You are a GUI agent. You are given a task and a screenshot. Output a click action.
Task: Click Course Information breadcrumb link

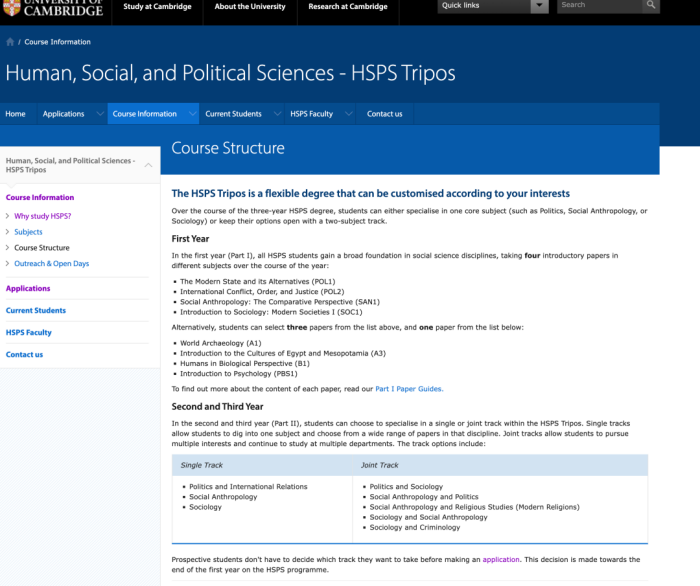pyautogui.click(x=57, y=42)
